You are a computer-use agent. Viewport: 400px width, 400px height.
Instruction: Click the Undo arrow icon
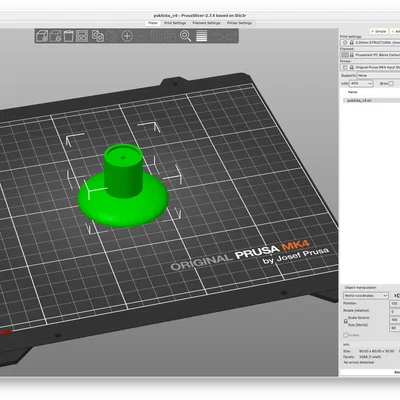(217, 36)
